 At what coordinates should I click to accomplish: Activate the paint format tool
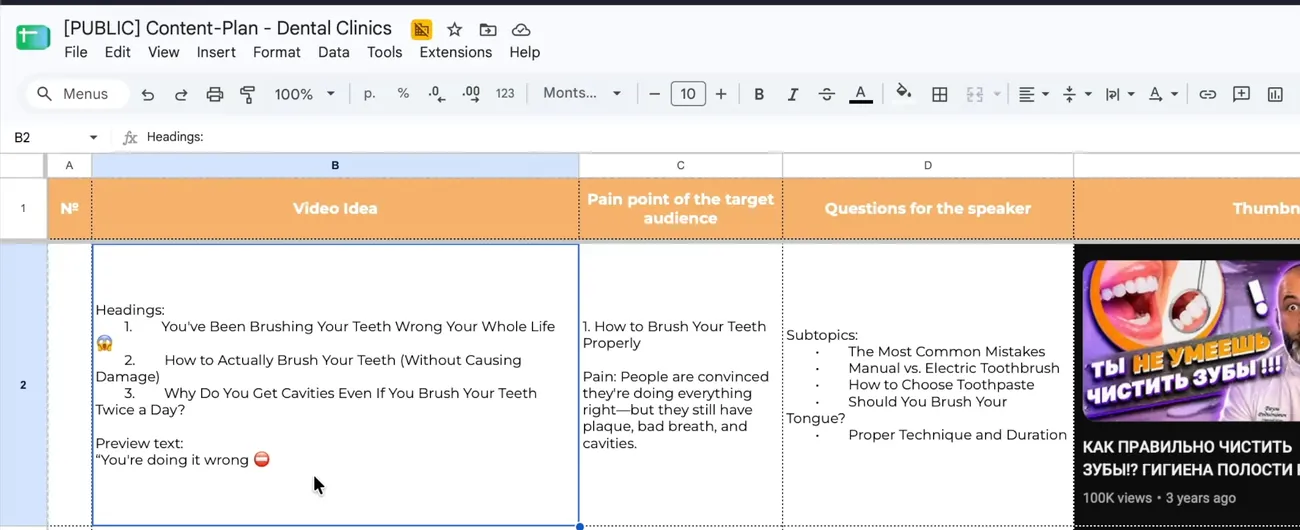tap(247, 94)
